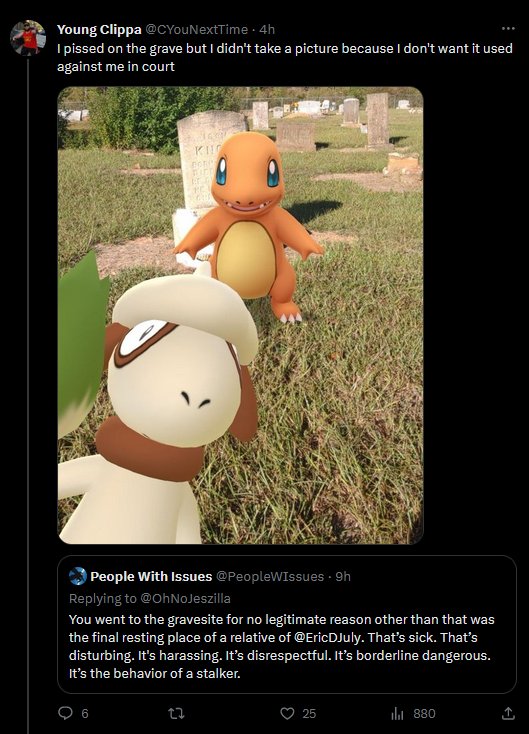Enlarge the cemetery Charmander photo
This screenshot has width=529, height=734.
pos(240,315)
